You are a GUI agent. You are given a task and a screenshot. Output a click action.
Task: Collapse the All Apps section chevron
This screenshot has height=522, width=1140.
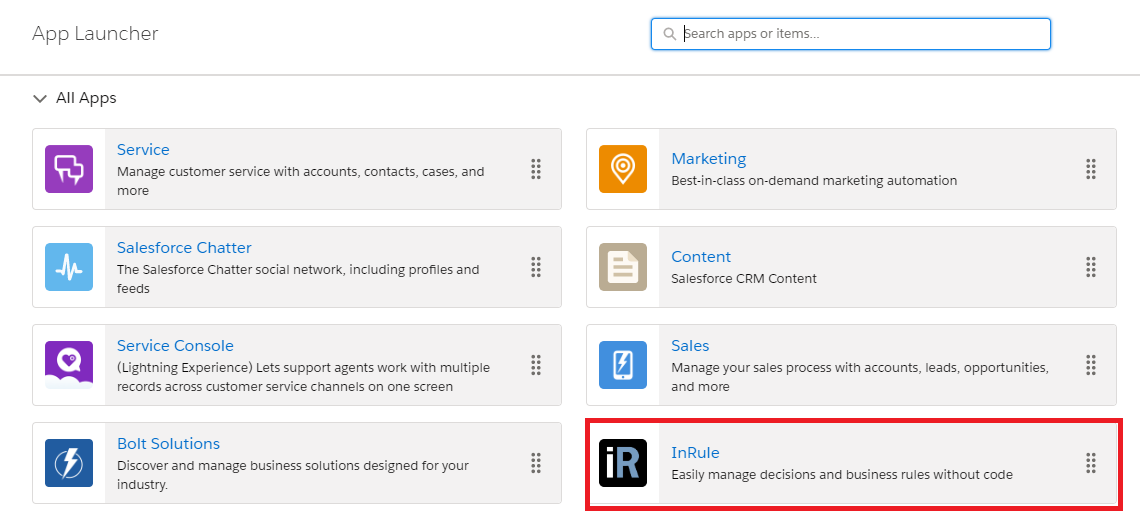click(40, 99)
